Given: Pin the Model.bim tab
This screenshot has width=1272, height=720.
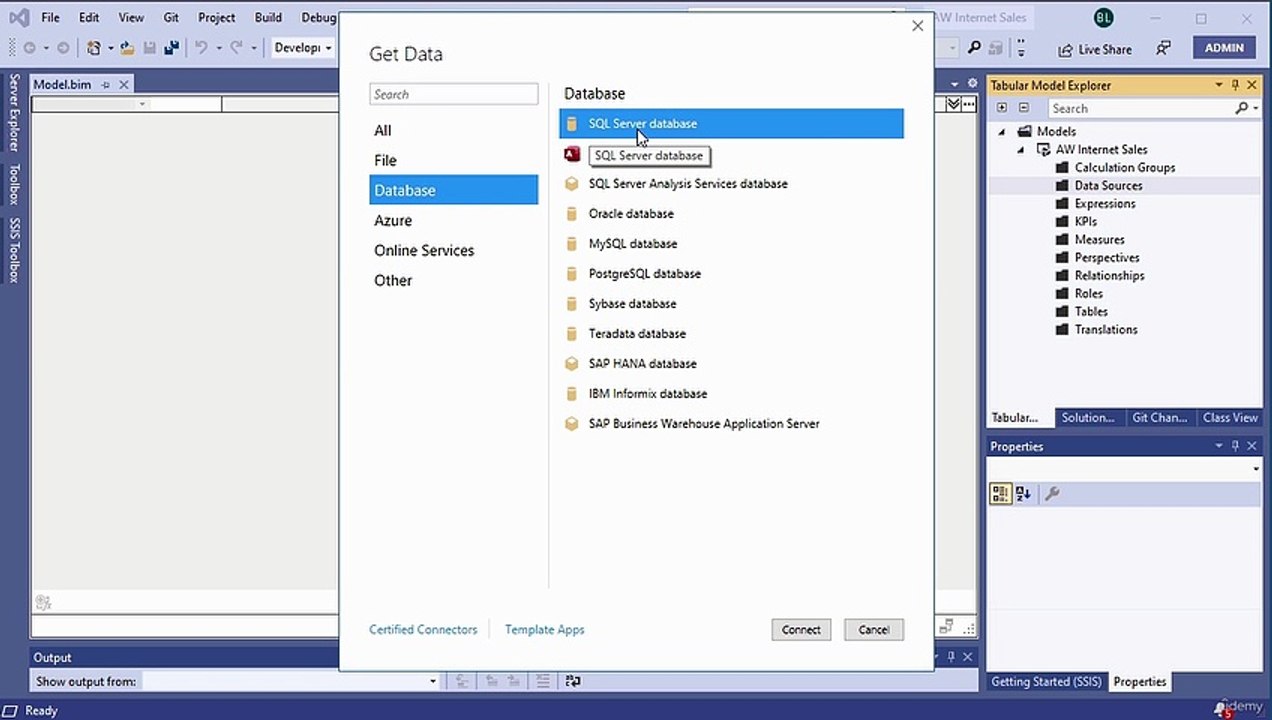Looking at the screenshot, I should point(106,85).
